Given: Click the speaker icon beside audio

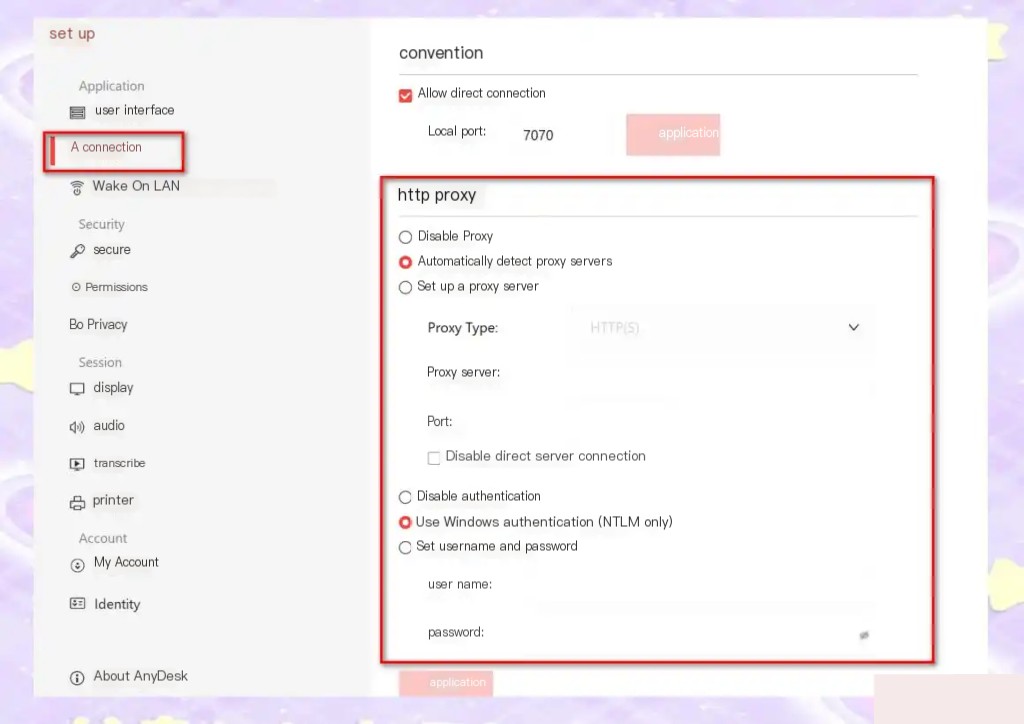Looking at the screenshot, I should (x=77, y=427).
